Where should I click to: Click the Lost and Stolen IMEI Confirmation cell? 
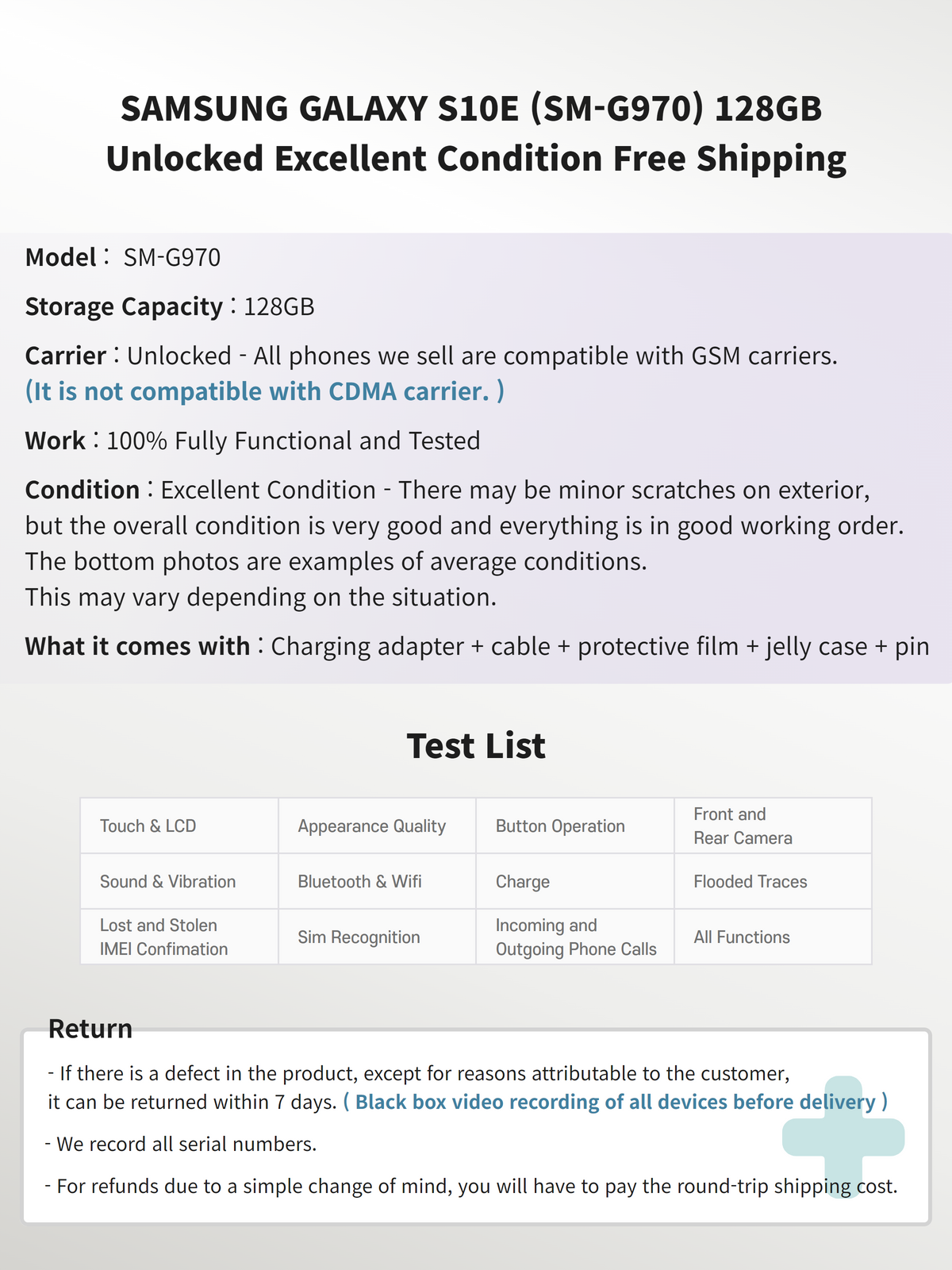pos(179,937)
